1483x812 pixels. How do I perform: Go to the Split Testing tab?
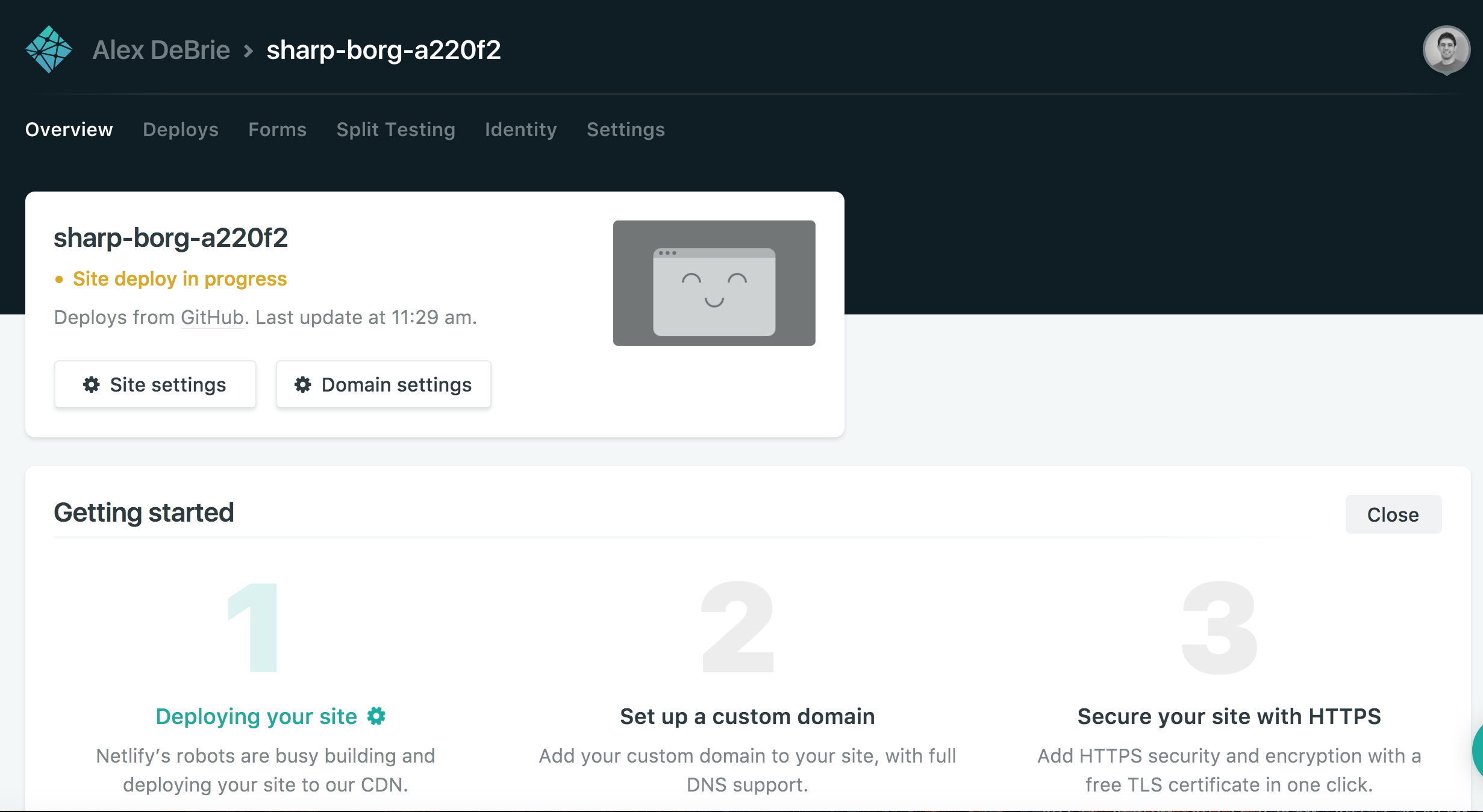[395, 130]
